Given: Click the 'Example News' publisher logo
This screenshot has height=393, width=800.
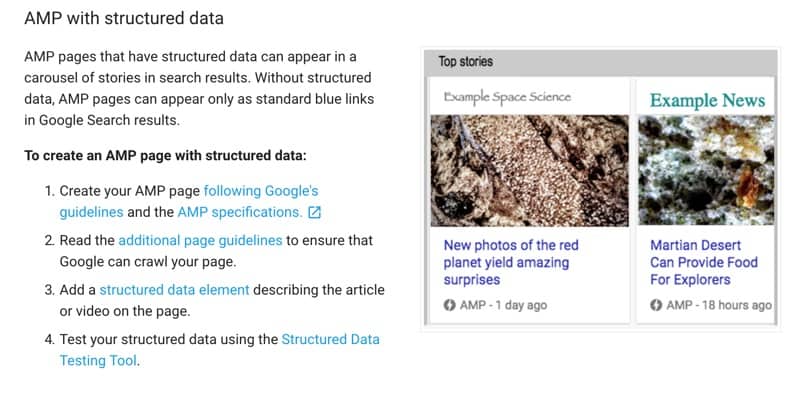Looking at the screenshot, I should click(x=707, y=101).
